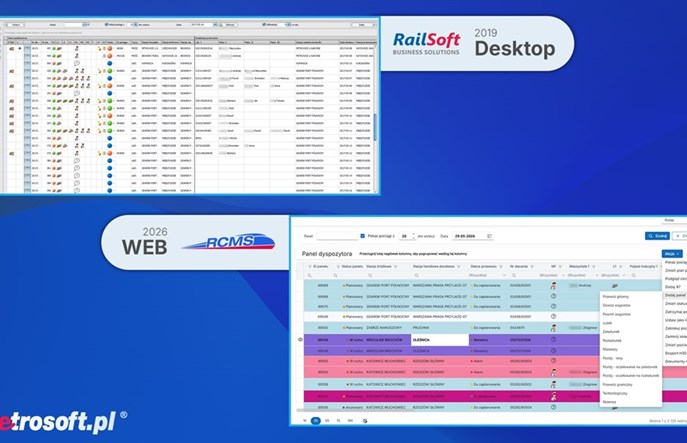Click the white OLEŚNICA cell in the purple row
Image resolution: width=687 pixels, height=443 pixels.
tap(440, 340)
